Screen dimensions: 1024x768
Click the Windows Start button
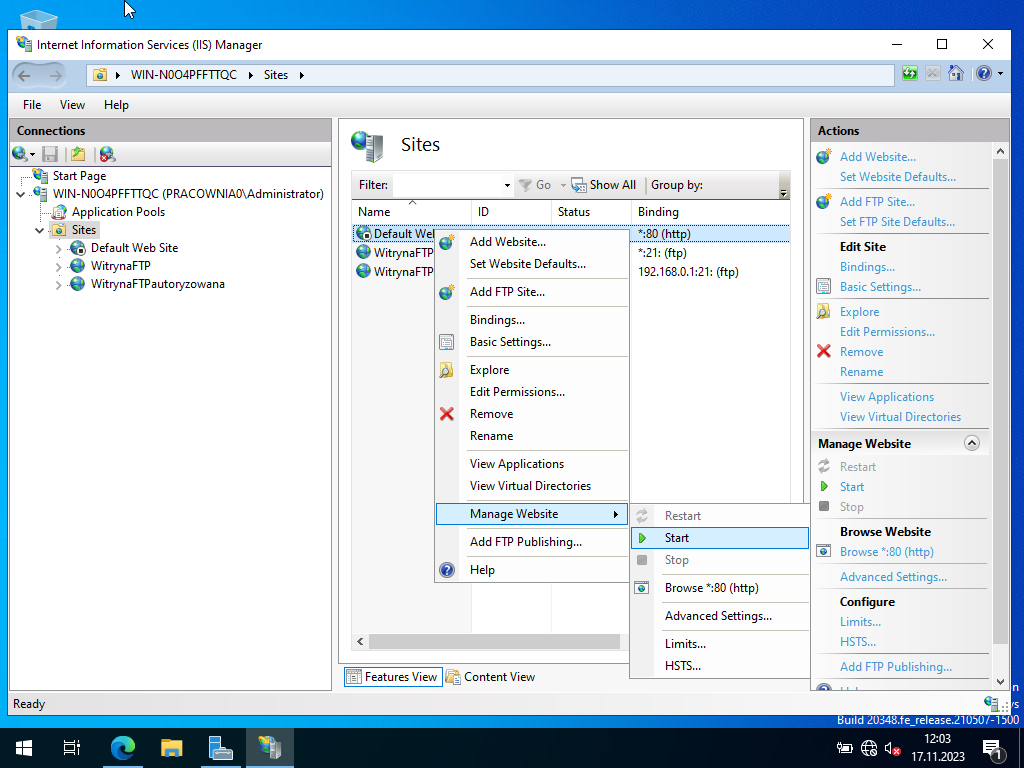point(24,748)
